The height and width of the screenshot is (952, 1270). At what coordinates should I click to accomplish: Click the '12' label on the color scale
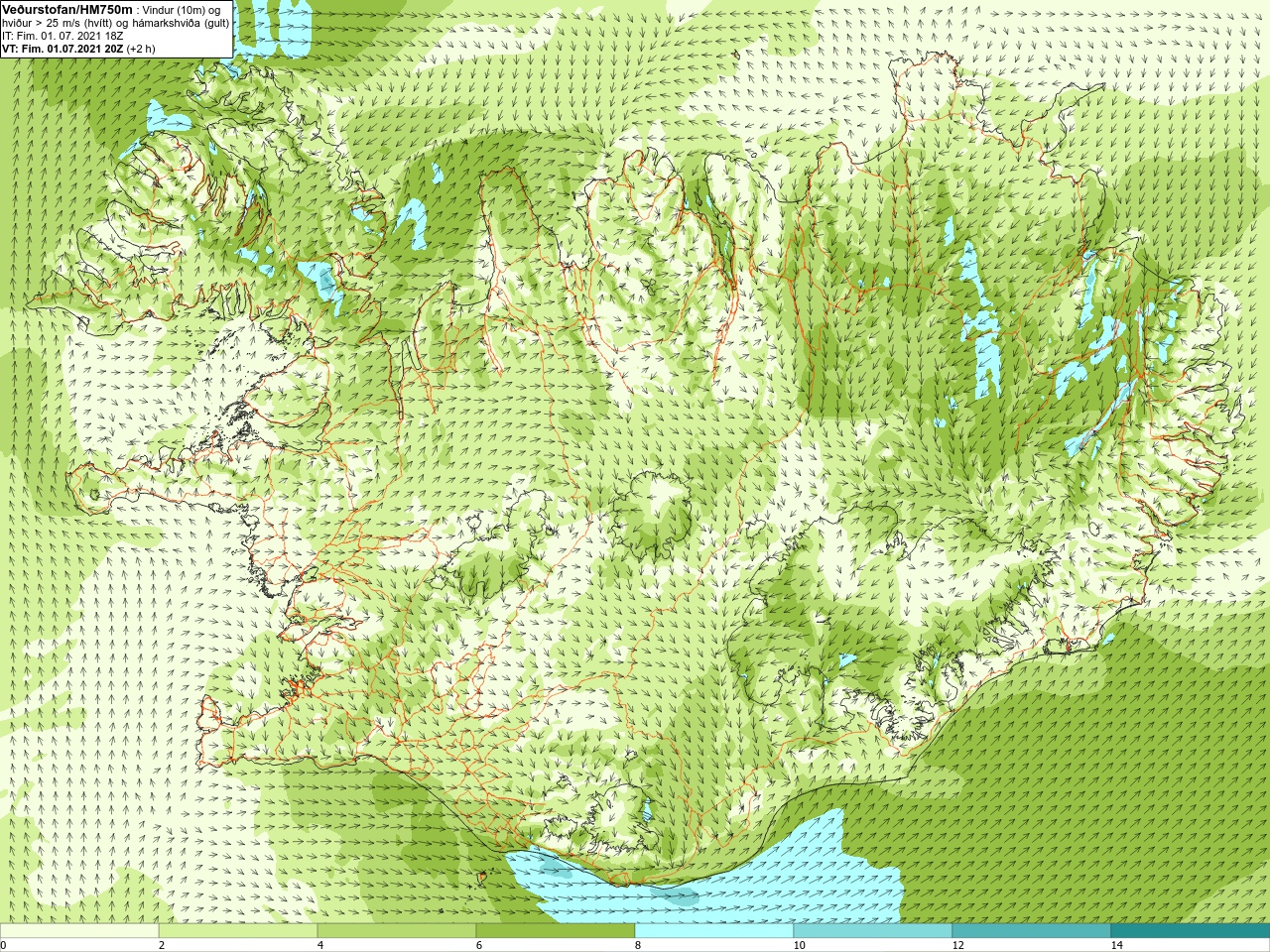(957, 945)
